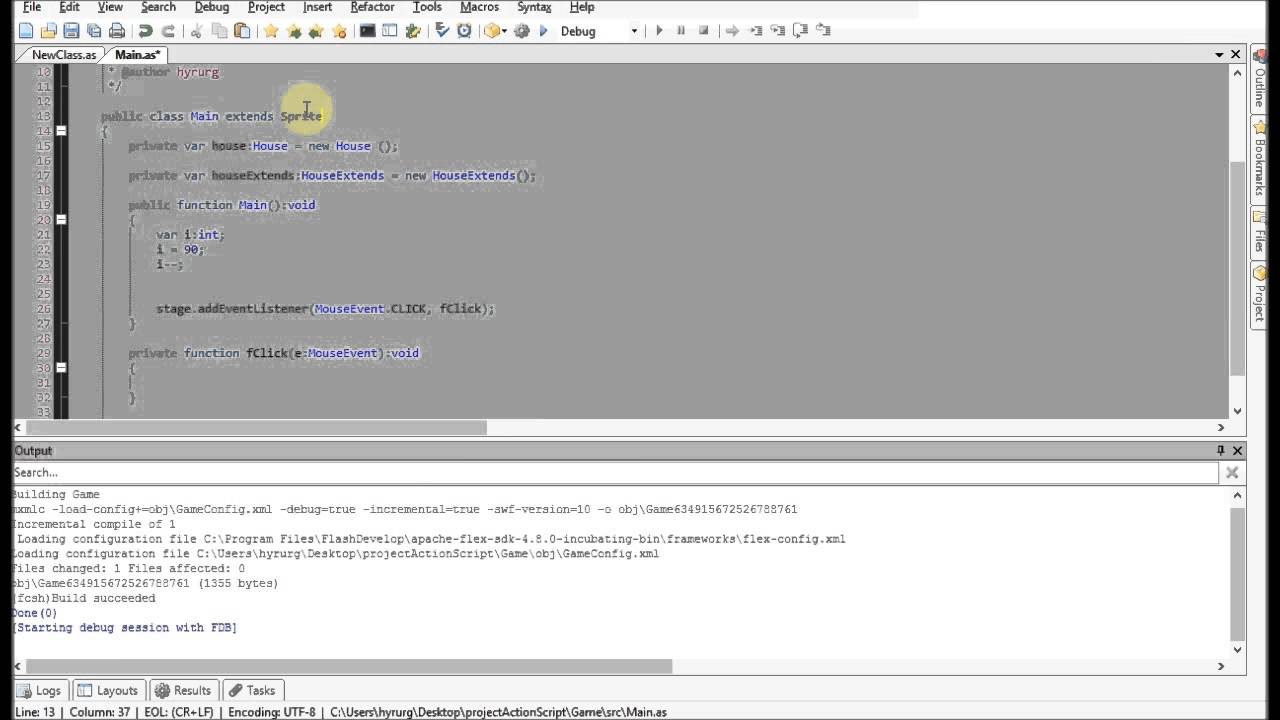Collapse the Main() function fold at line 20
Image resolution: width=1280 pixels, height=720 pixels.
point(61,220)
